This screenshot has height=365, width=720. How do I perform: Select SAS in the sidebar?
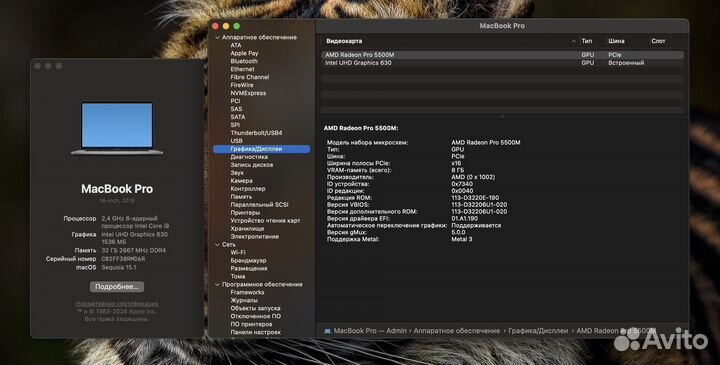point(236,109)
